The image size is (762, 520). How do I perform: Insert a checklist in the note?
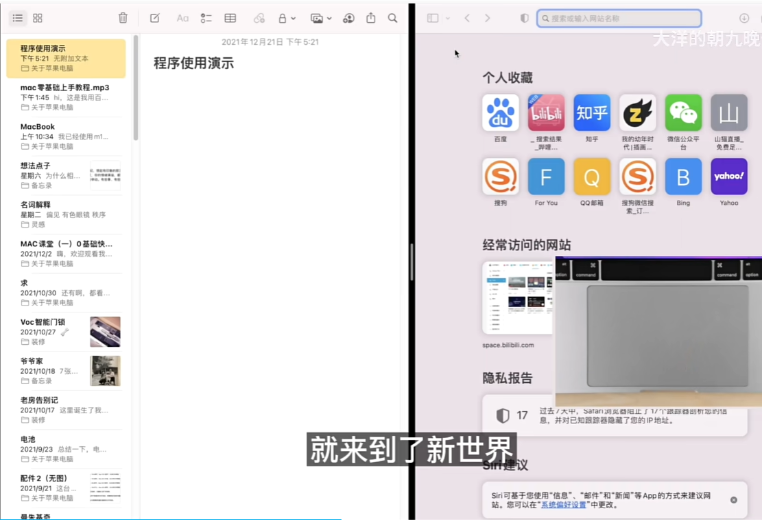(206, 18)
